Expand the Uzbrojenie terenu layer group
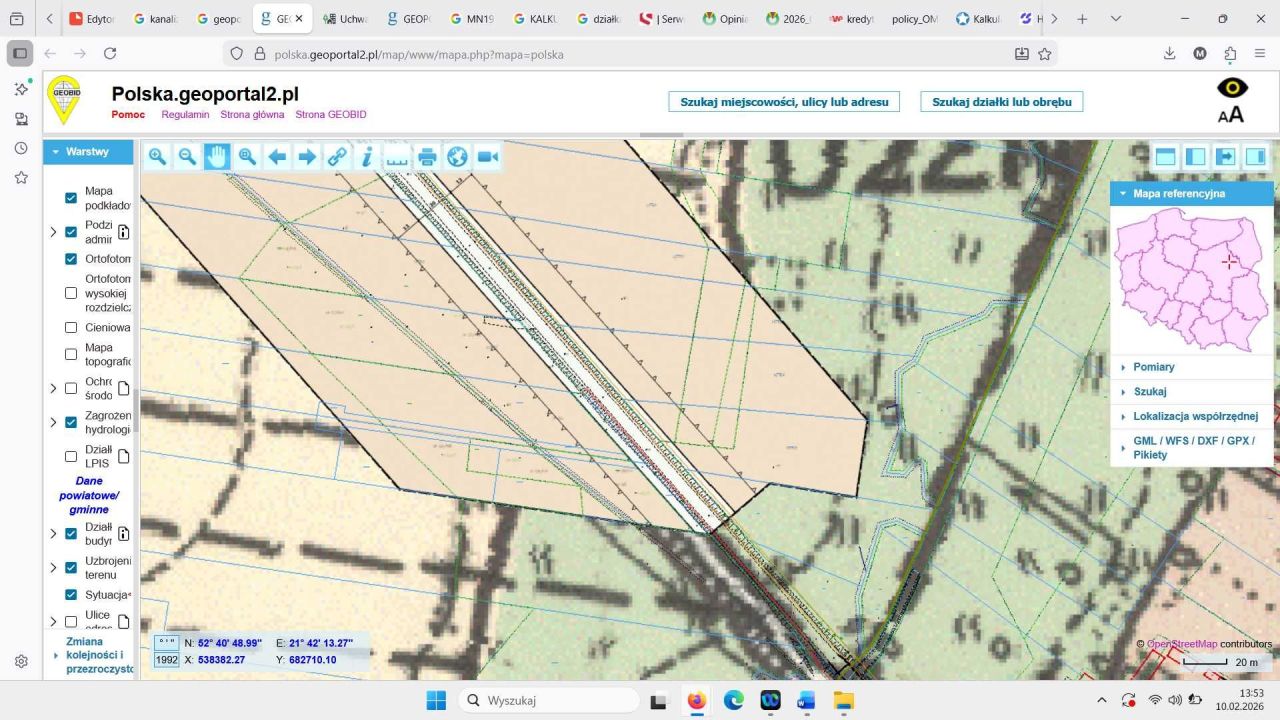1280x720 pixels. (x=53, y=567)
